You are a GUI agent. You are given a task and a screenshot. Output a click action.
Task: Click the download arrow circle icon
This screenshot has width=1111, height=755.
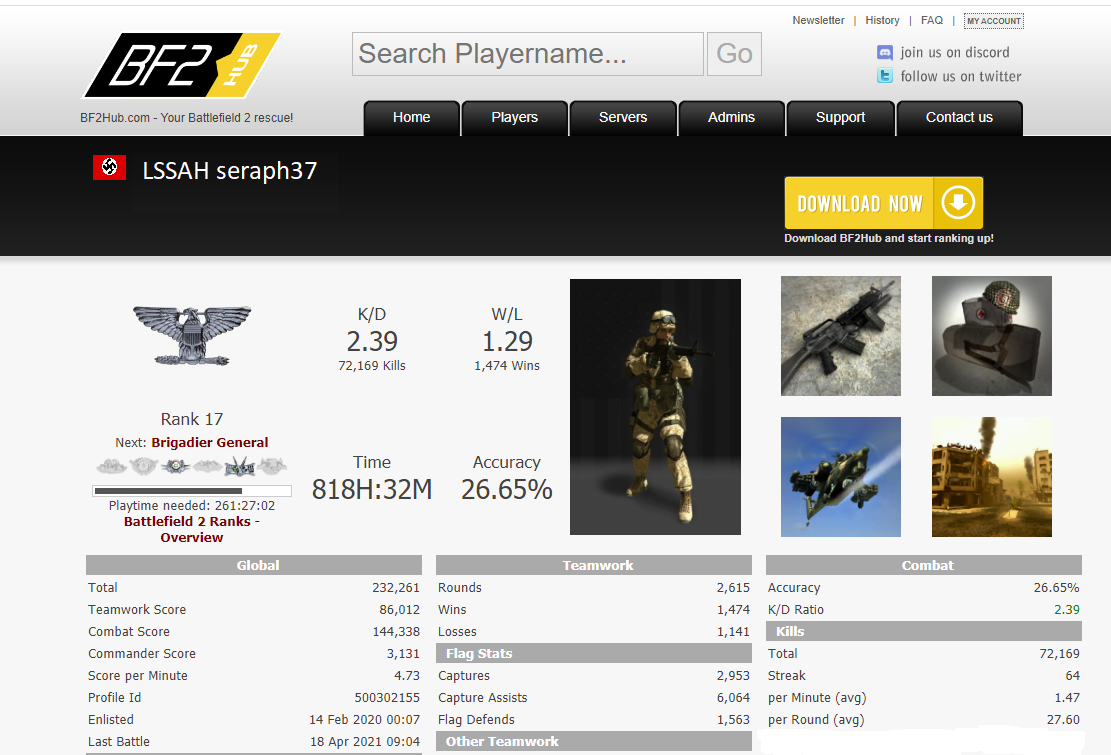click(x=957, y=204)
